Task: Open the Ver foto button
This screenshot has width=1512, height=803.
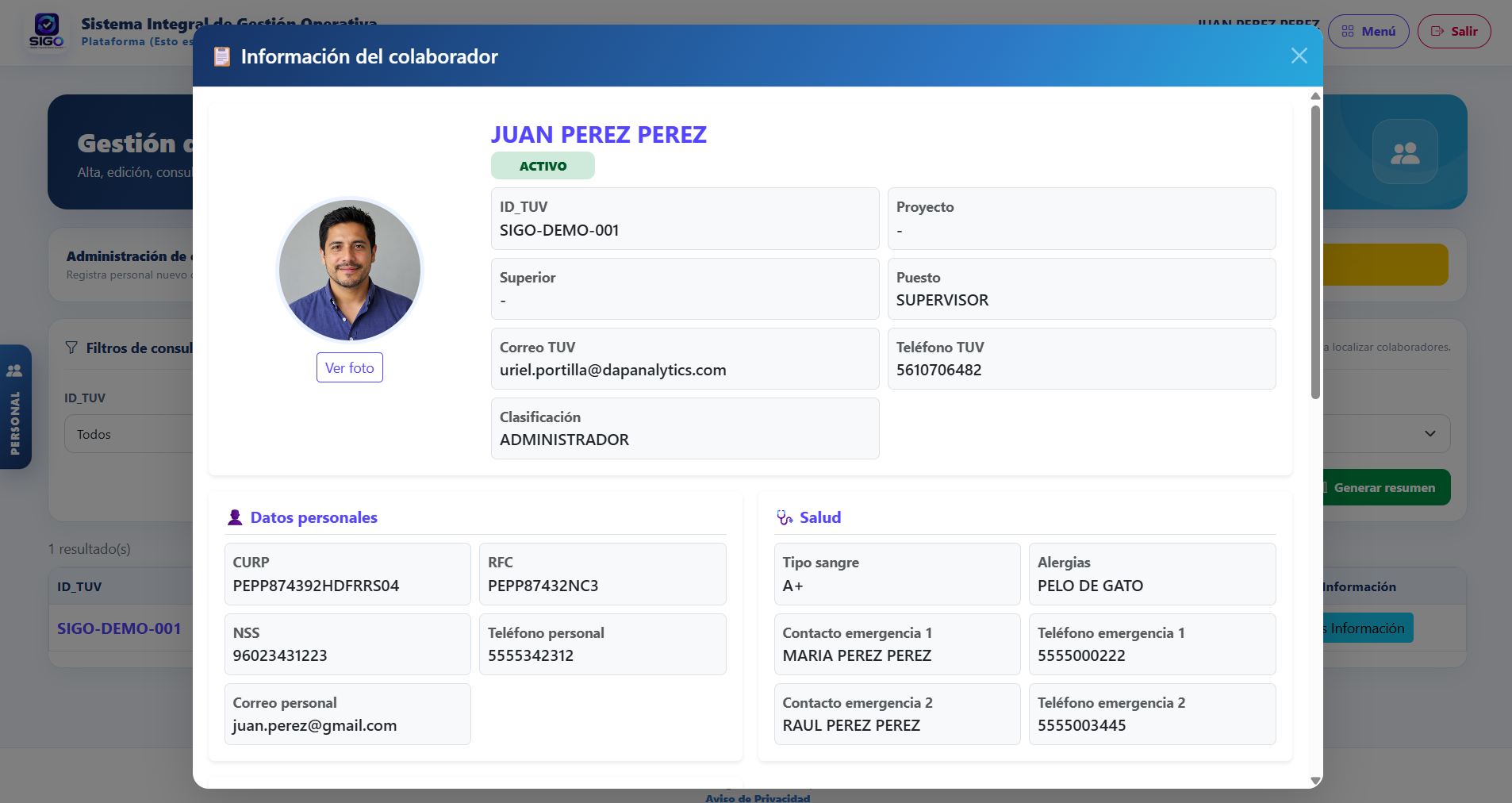Action: [350, 367]
